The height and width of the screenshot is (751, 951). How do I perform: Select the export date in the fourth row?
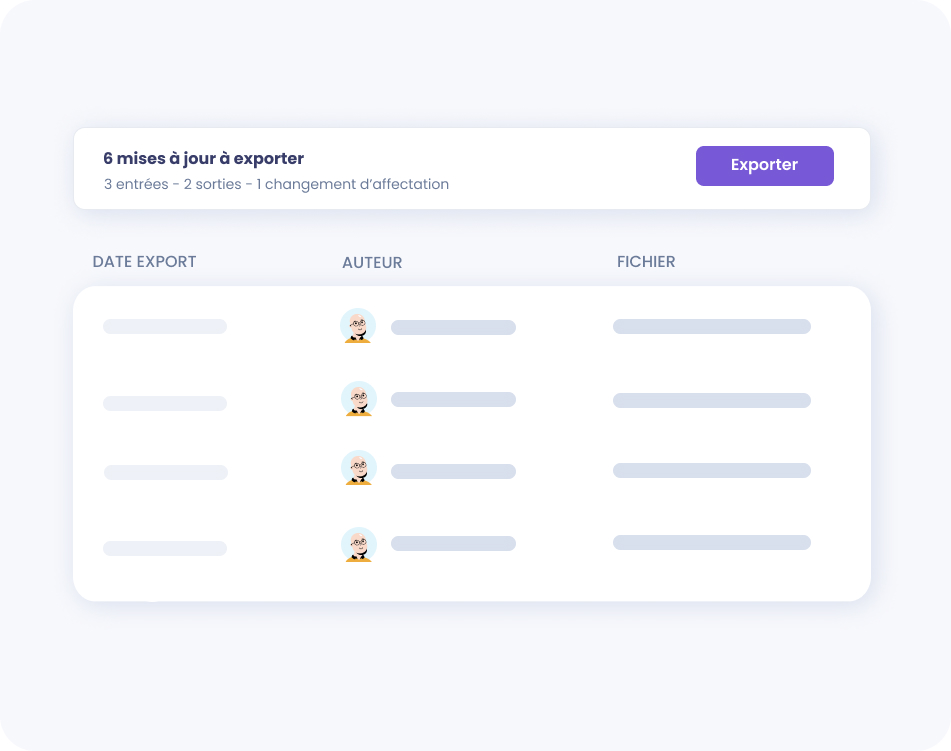(165, 548)
